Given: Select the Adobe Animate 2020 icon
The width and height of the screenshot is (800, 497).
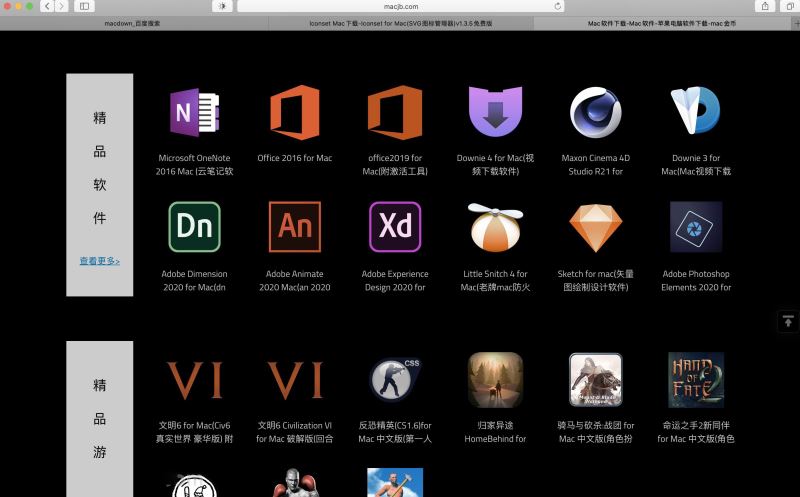Looking at the screenshot, I should [x=295, y=227].
